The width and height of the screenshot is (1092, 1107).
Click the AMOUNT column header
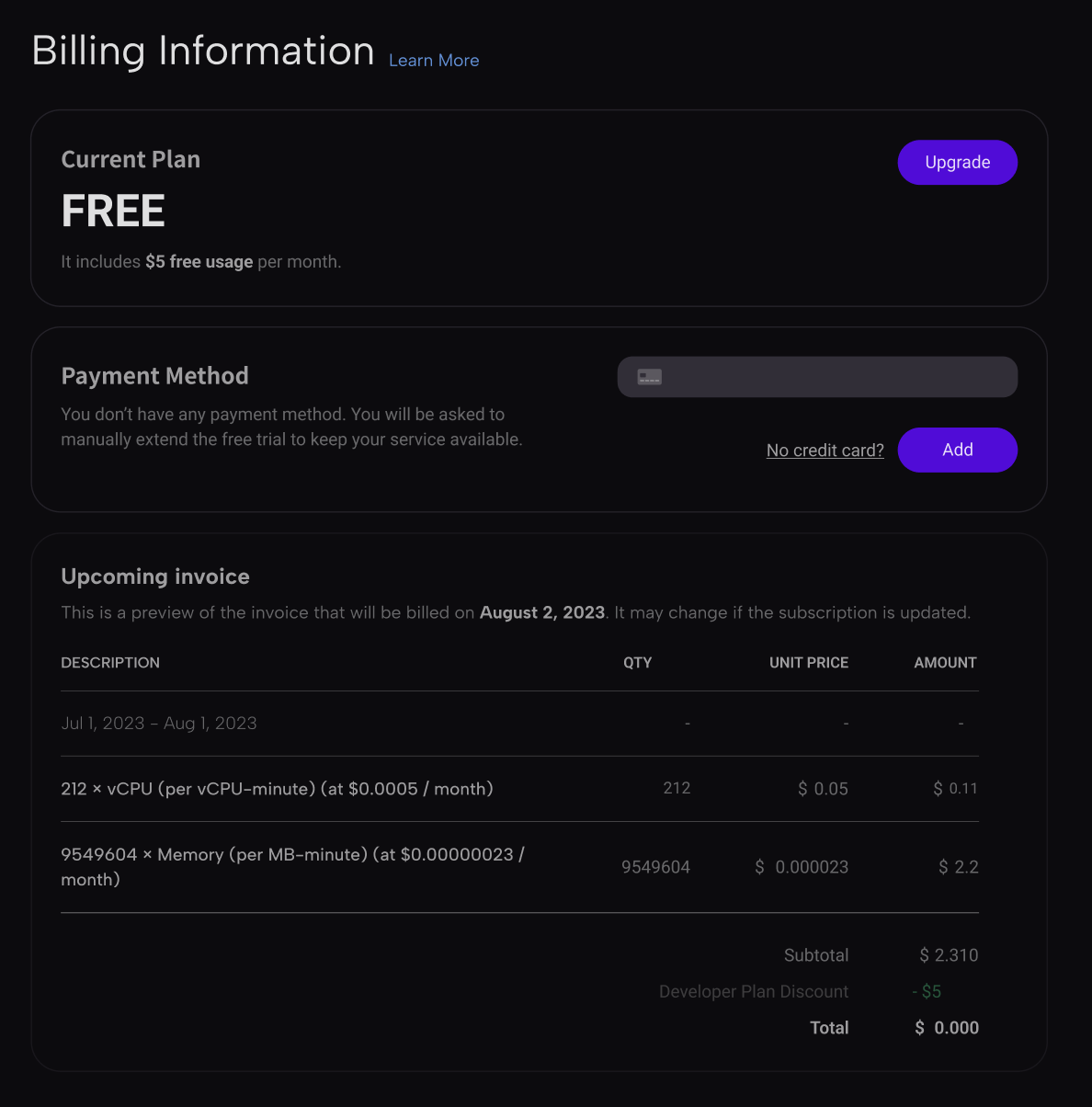tap(945, 663)
